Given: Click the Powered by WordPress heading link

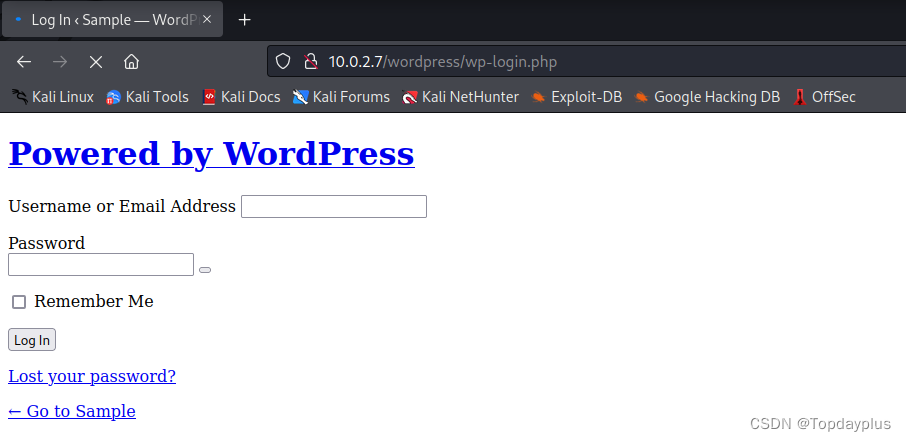Looking at the screenshot, I should point(211,154).
